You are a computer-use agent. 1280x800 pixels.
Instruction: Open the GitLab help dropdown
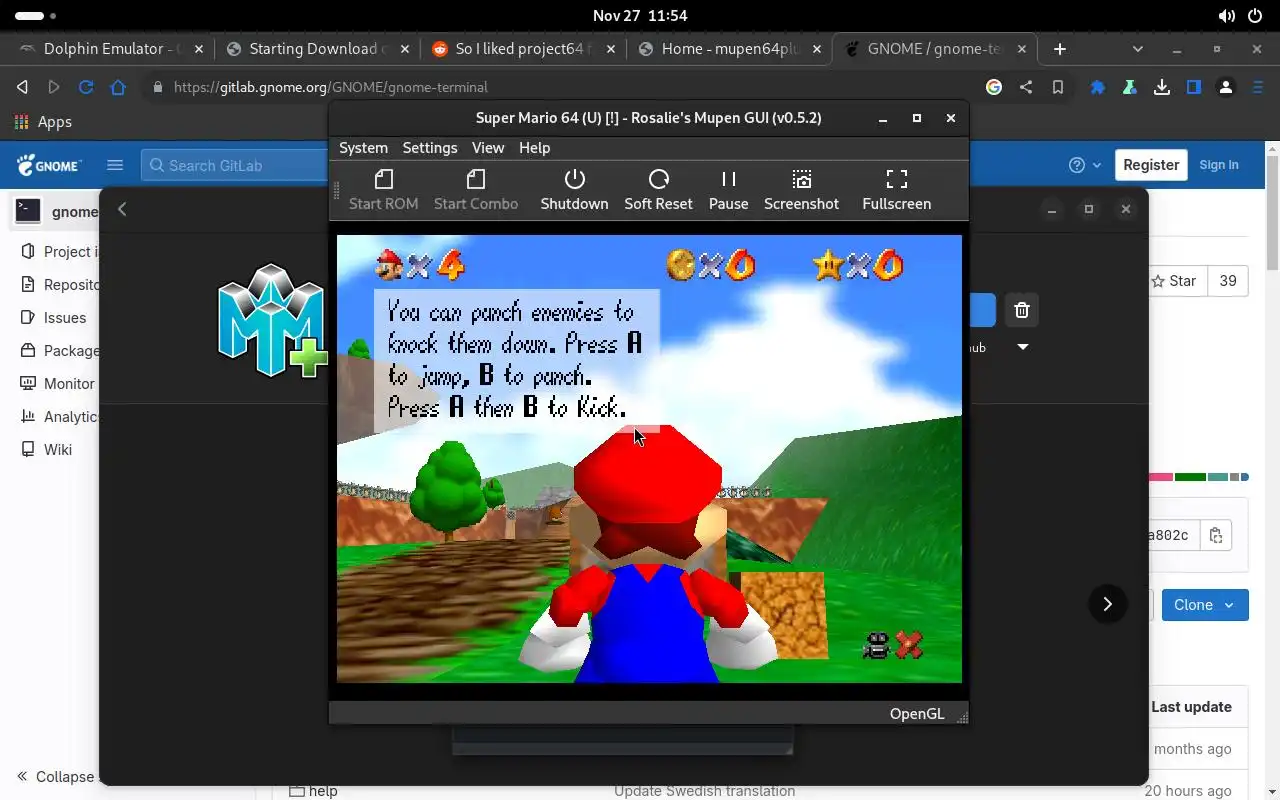(1085, 165)
